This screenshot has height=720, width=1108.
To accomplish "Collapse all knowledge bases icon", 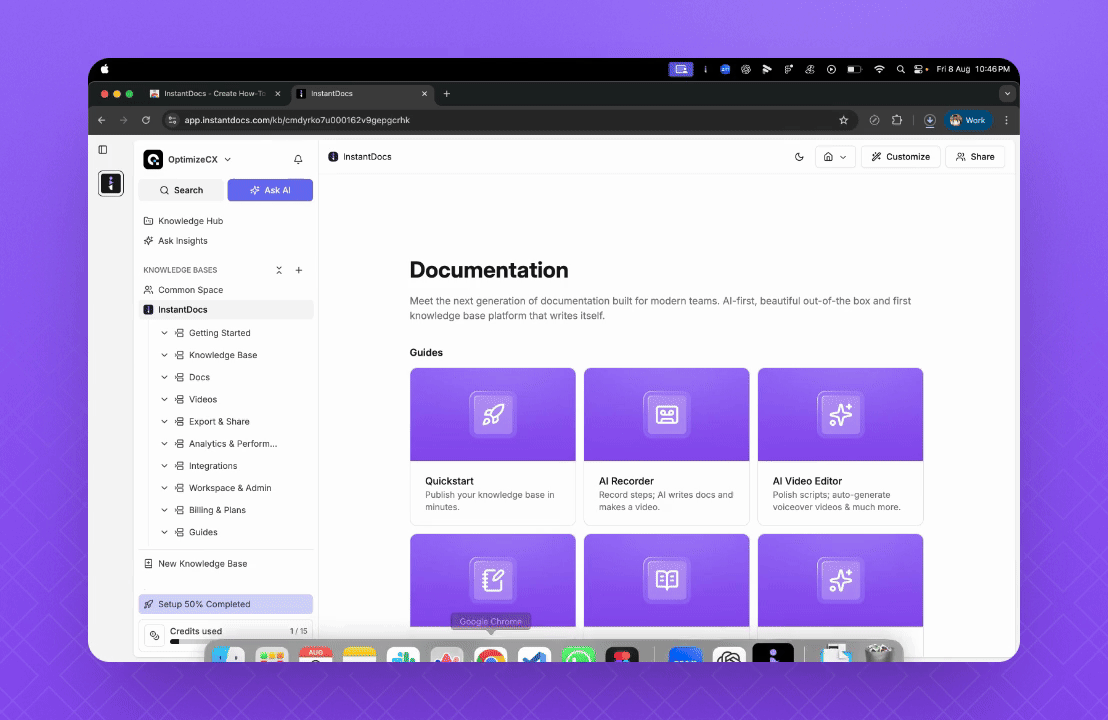I will (x=279, y=270).
